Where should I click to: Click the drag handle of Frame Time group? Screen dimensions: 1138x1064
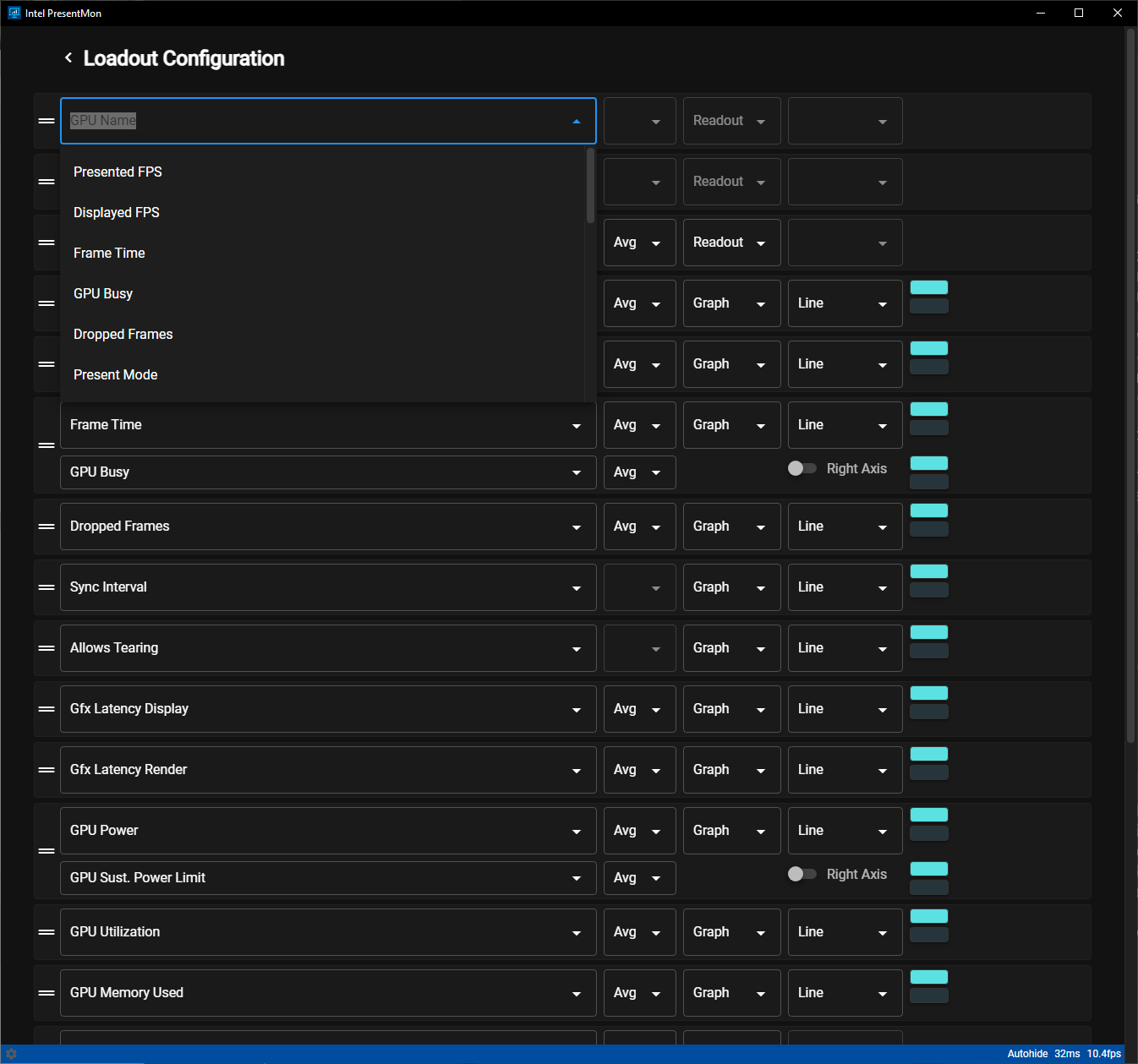[x=47, y=445]
